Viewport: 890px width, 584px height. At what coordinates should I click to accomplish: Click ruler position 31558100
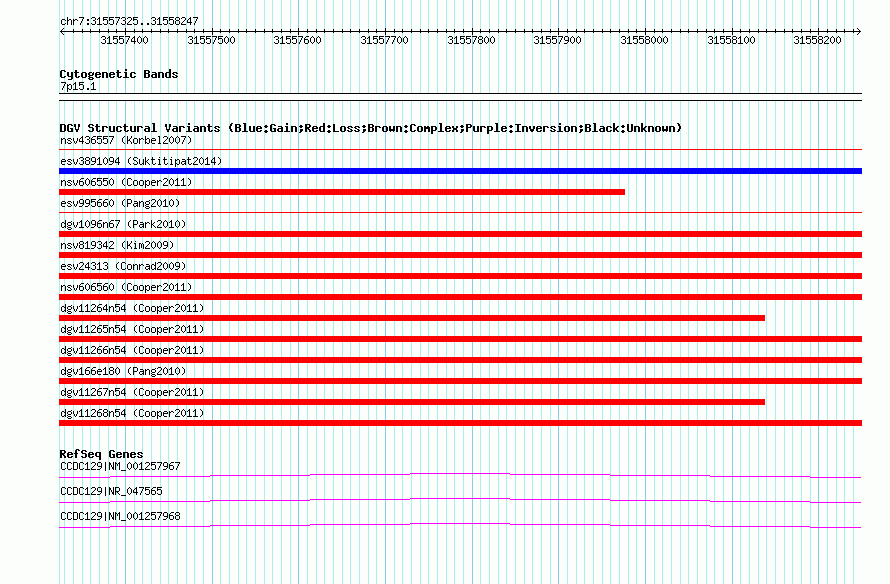pyautogui.click(x=731, y=40)
